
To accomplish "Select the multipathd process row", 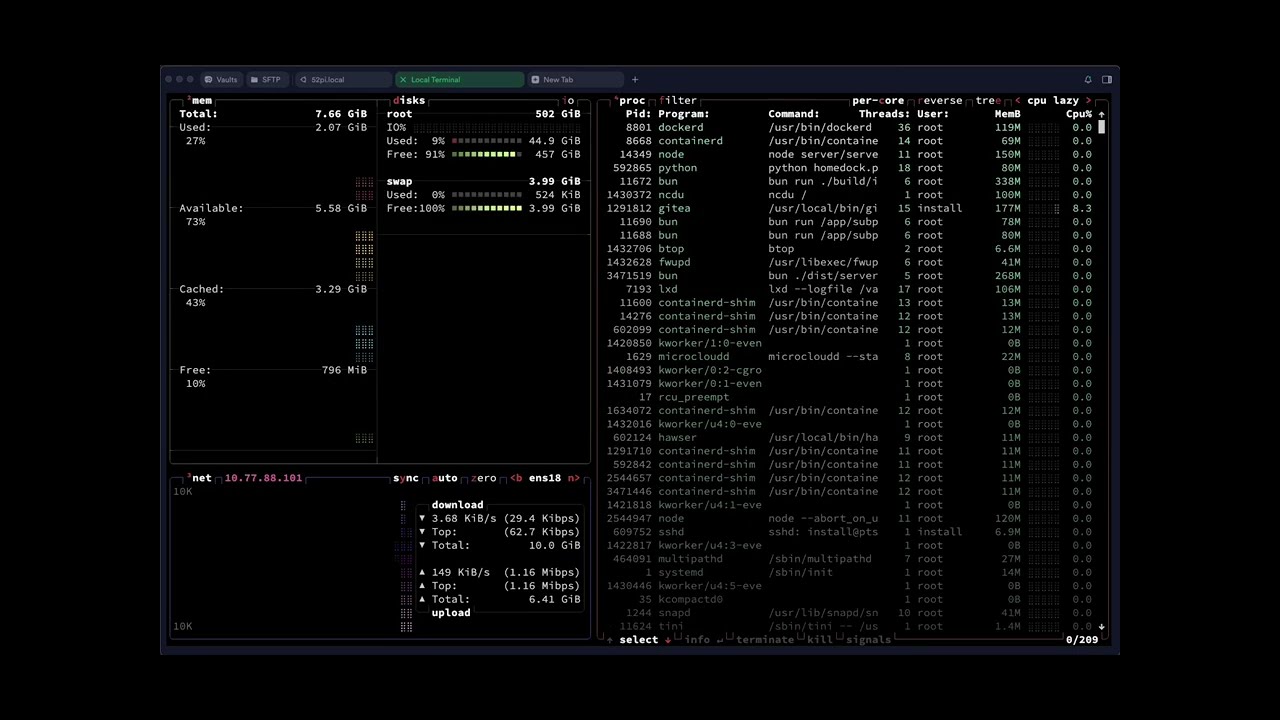I will click(851, 559).
